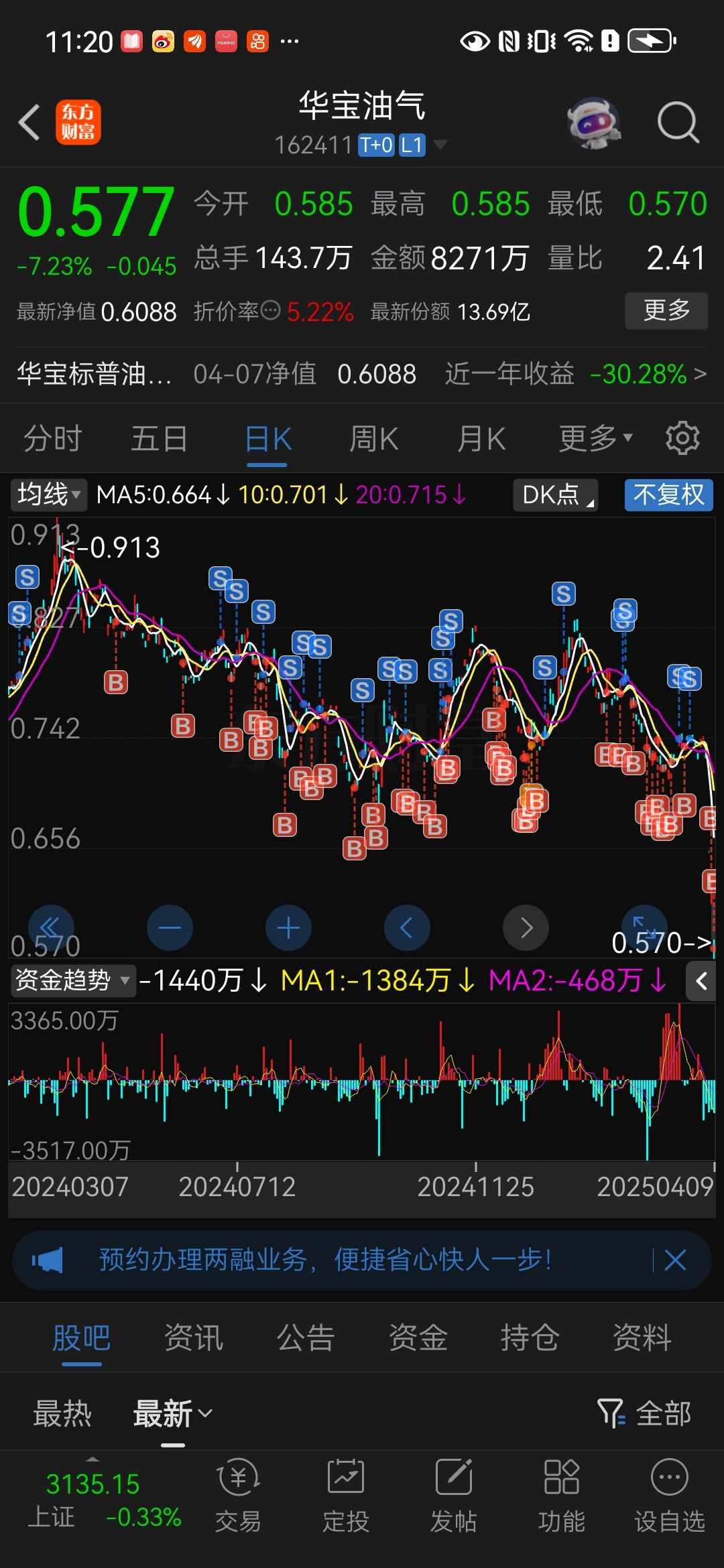Screen dimensions: 724x1568
Task: Open the robot assistant avatar
Action: (593, 123)
